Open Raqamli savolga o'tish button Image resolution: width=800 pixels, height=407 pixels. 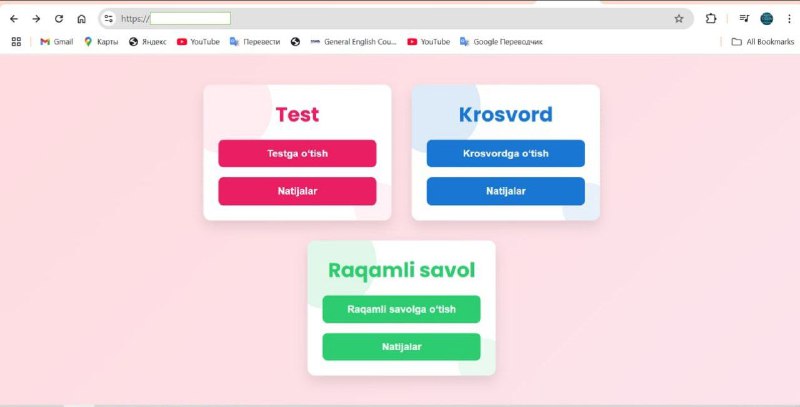402,309
